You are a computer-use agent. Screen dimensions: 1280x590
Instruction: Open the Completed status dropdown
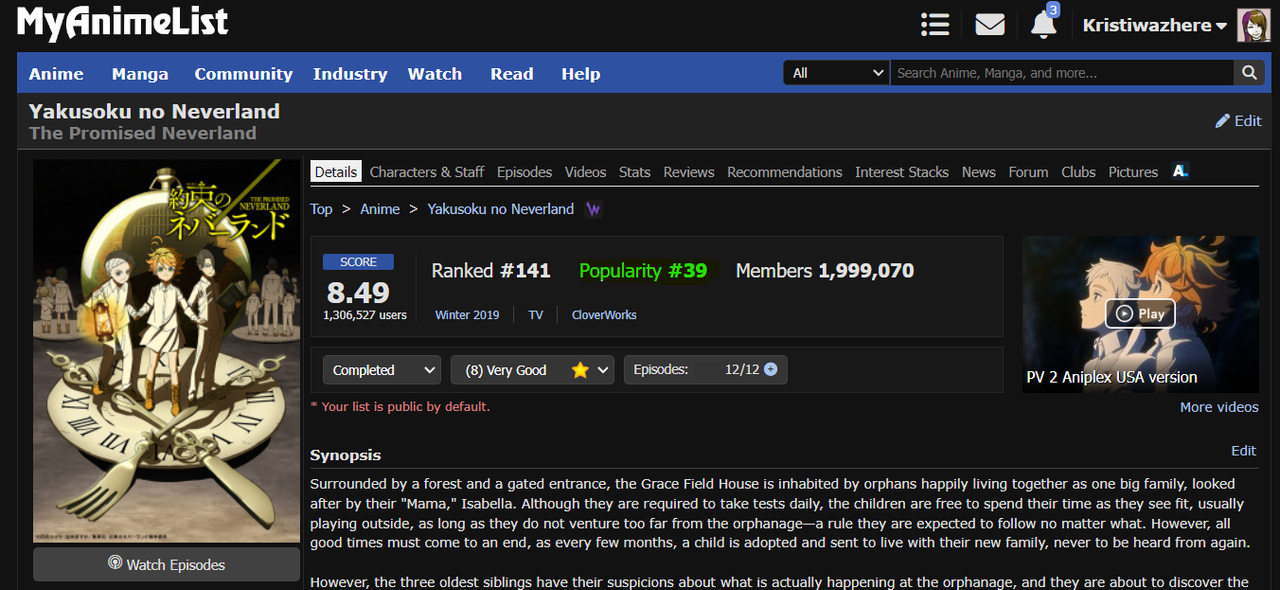(x=382, y=370)
